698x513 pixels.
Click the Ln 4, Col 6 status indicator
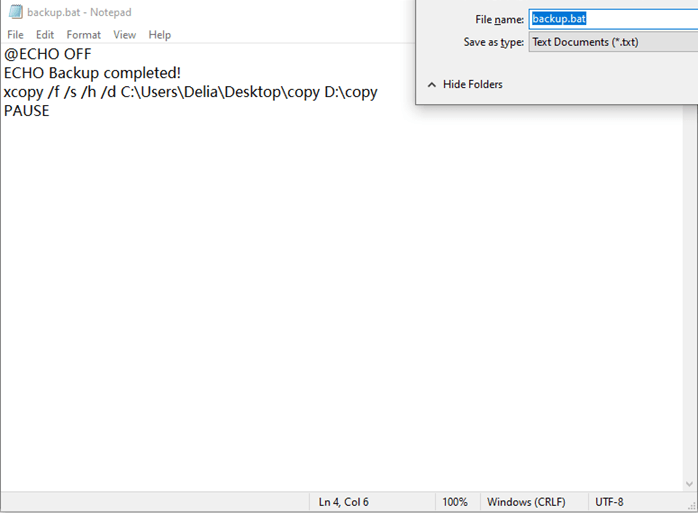343,502
